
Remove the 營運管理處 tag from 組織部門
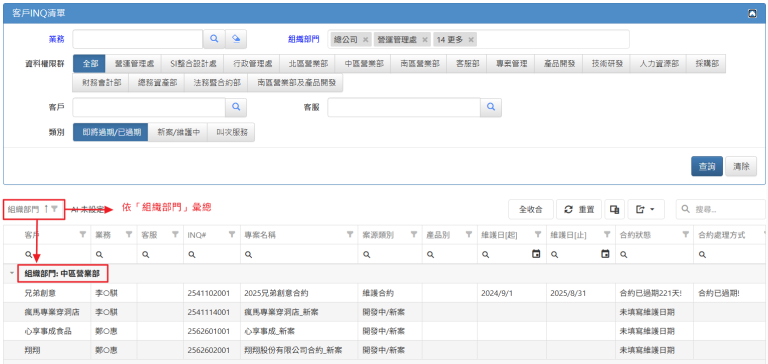(425, 40)
